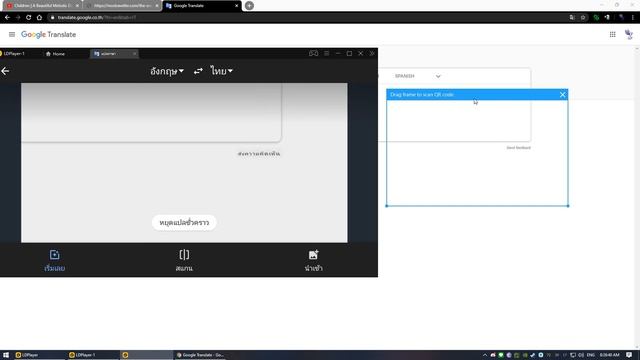Image resolution: width=640 pixels, height=360 pixels.
Task: Open the notification center
Action: 629,355
